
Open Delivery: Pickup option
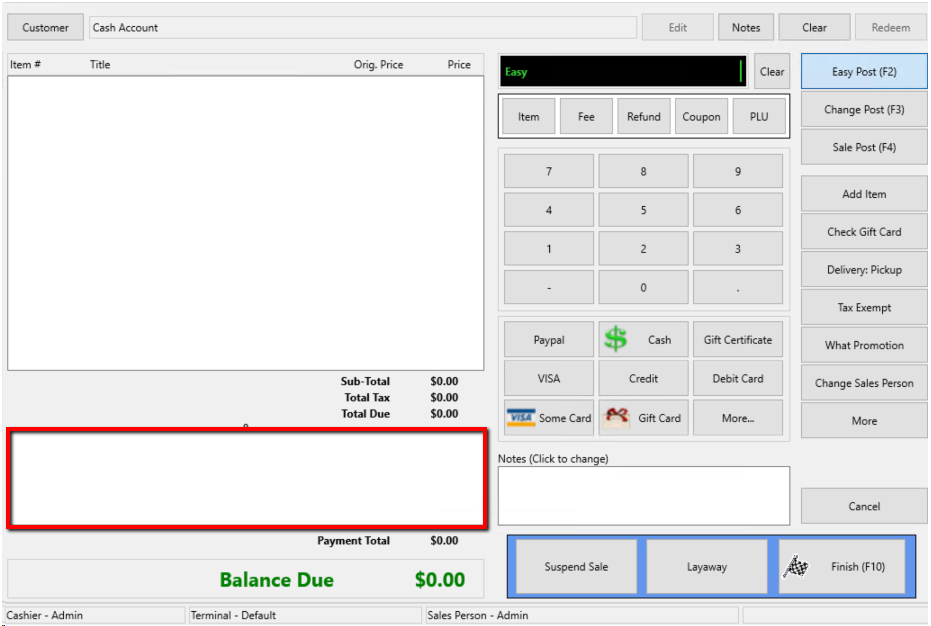pos(864,270)
